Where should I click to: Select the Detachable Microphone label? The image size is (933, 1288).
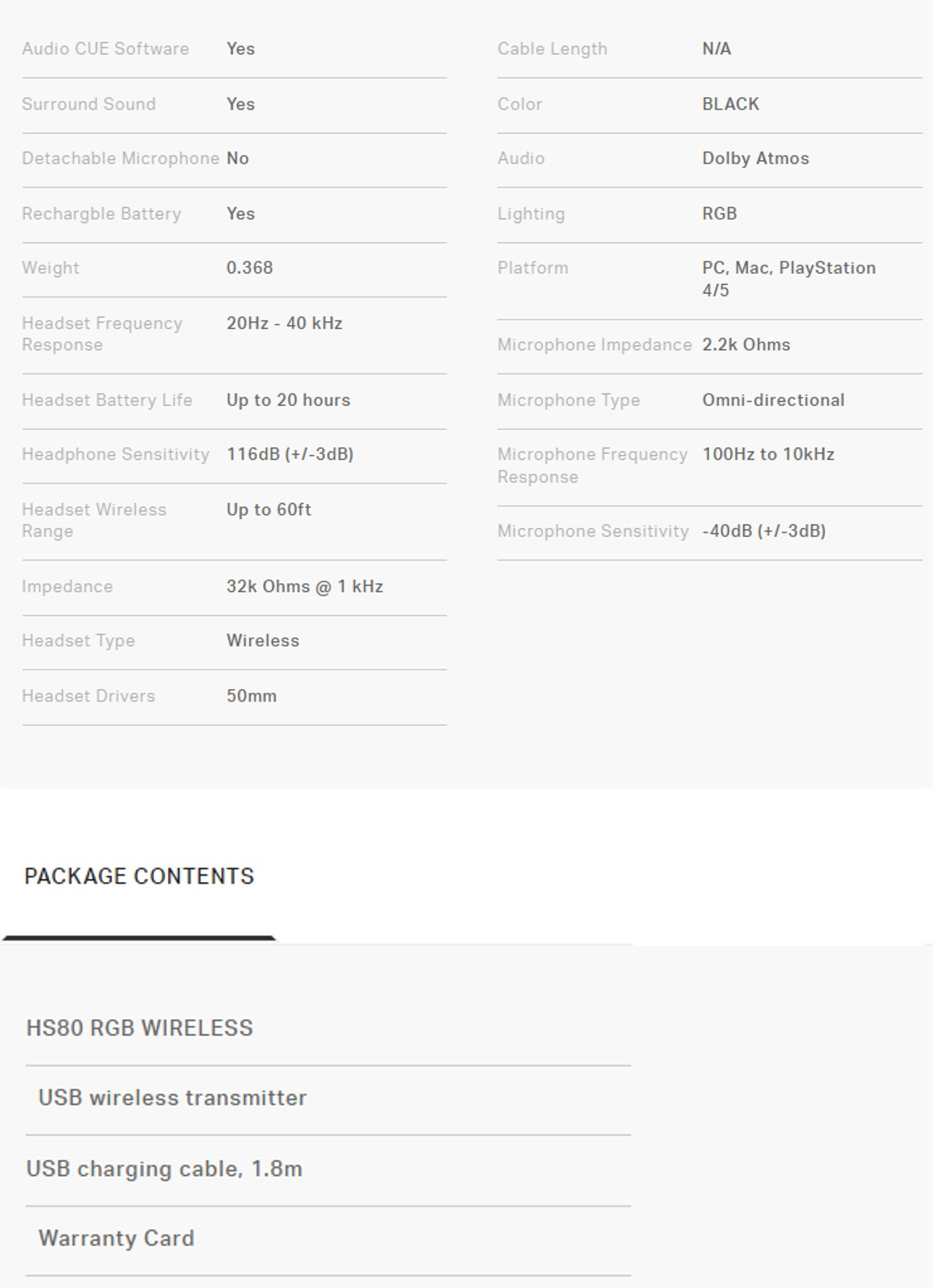121,159
